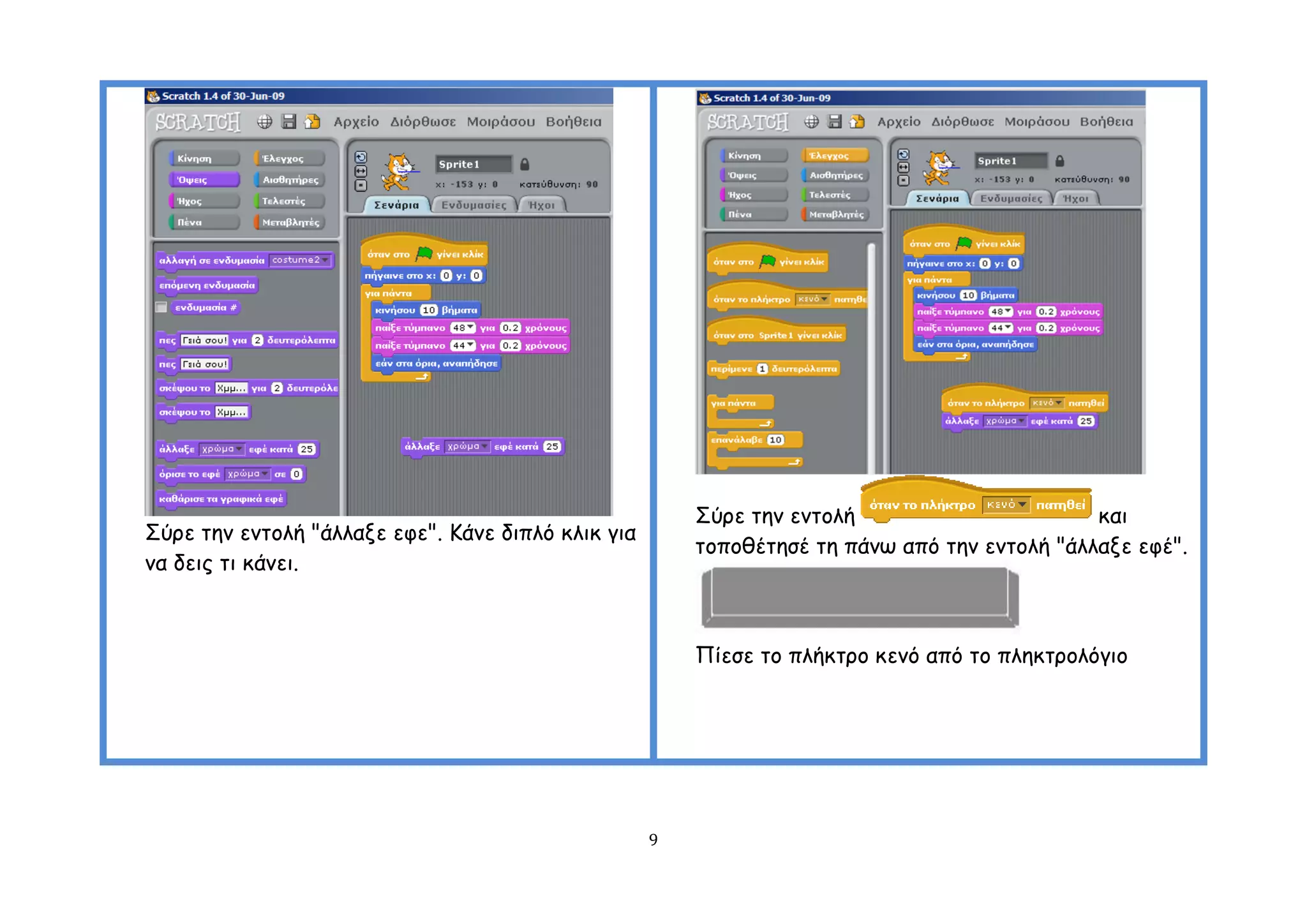Click globe language icon in left Scratch window
The image size is (1307, 924).
(x=264, y=121)
